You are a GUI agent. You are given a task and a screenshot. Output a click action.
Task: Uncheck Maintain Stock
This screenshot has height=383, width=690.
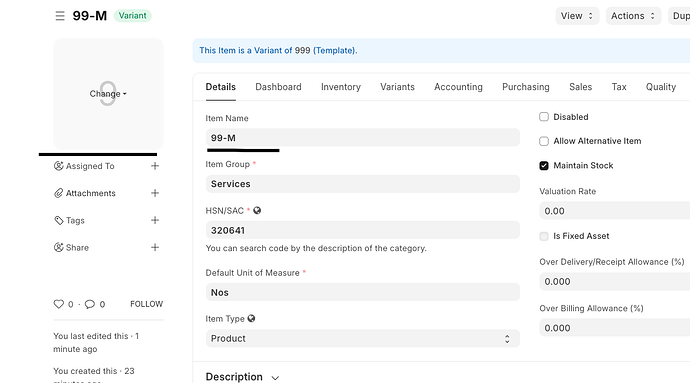click(544, 166)
